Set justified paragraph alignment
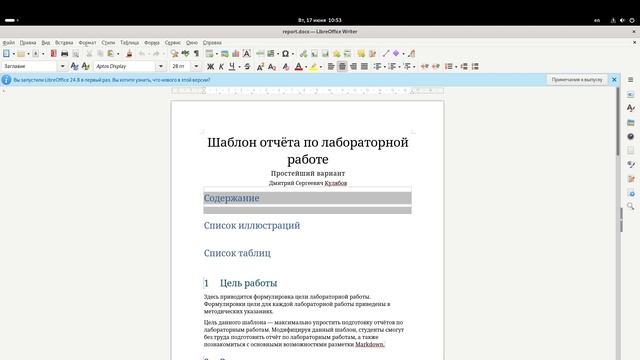The image size is (640, 360). tap(364, 66)
